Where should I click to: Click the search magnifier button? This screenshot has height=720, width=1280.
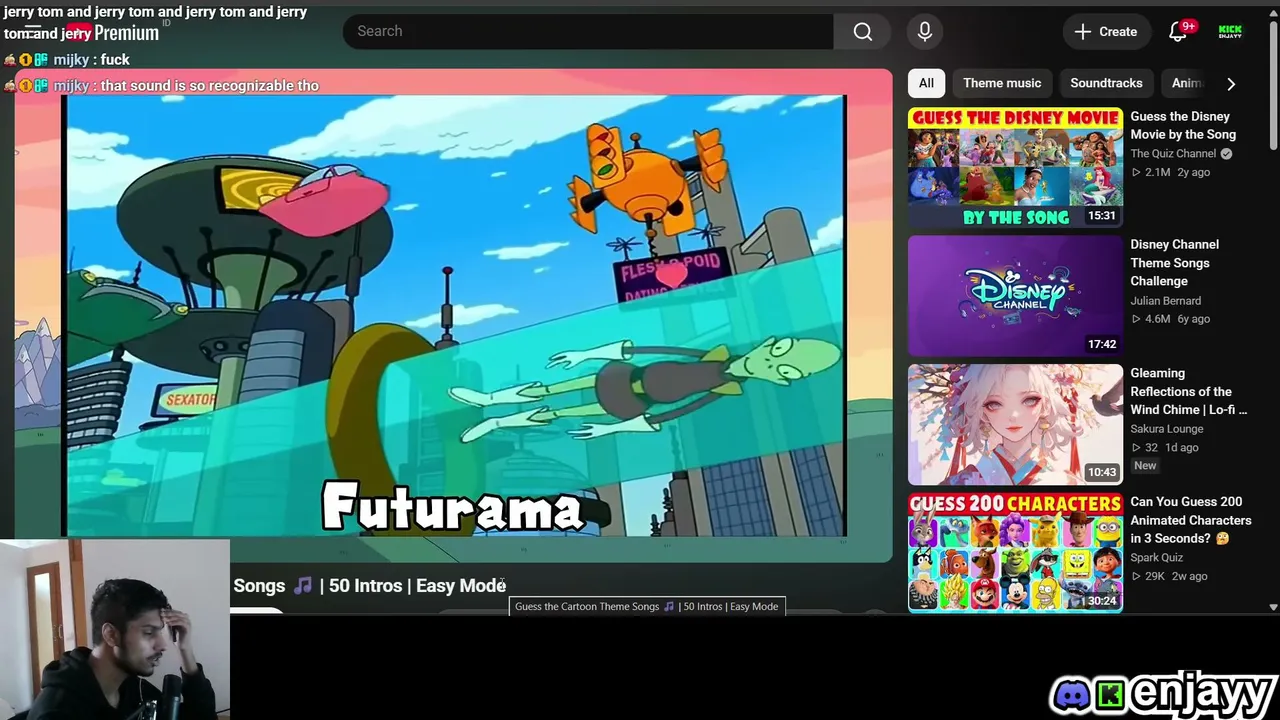coord(863,31)
